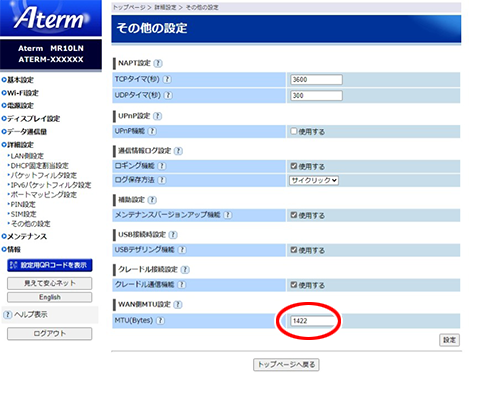Toggle ロギング機能 使用する checkbox
Screen dimensions: 500x393
[x=294, y=166]
